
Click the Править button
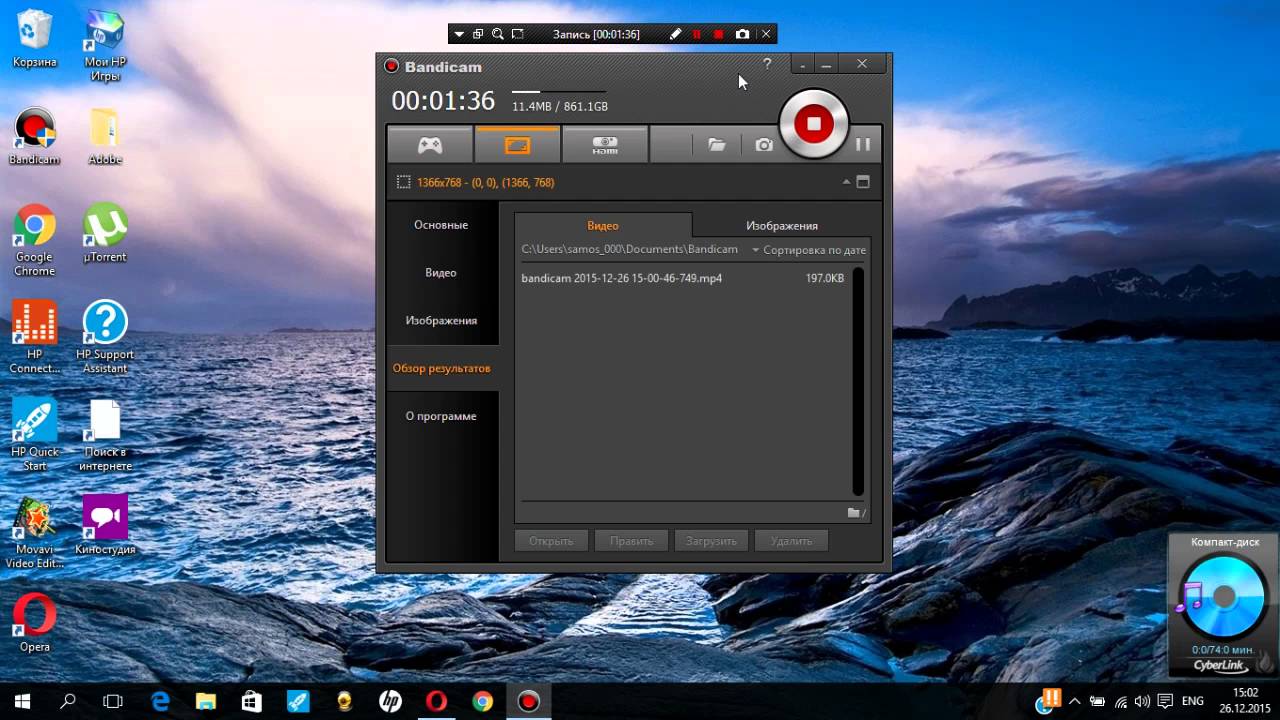[x=631, y=541]
